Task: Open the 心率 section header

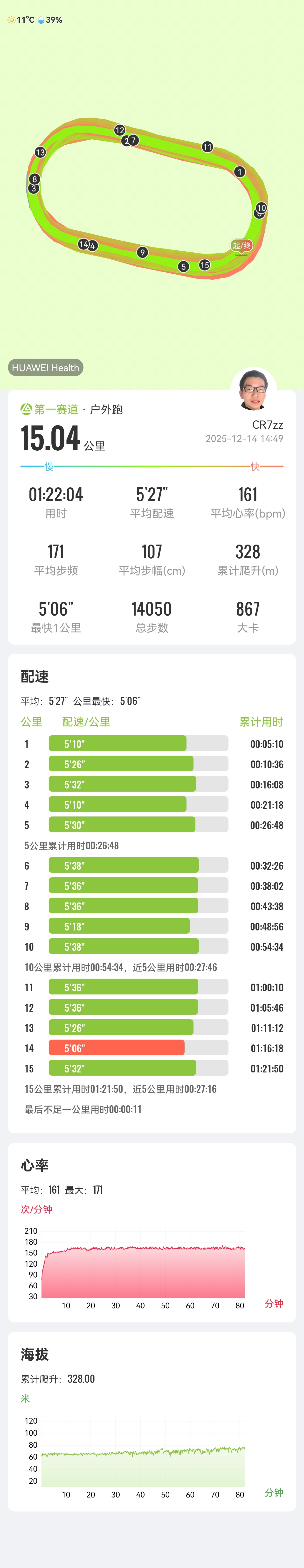Action: (35, 1165)
